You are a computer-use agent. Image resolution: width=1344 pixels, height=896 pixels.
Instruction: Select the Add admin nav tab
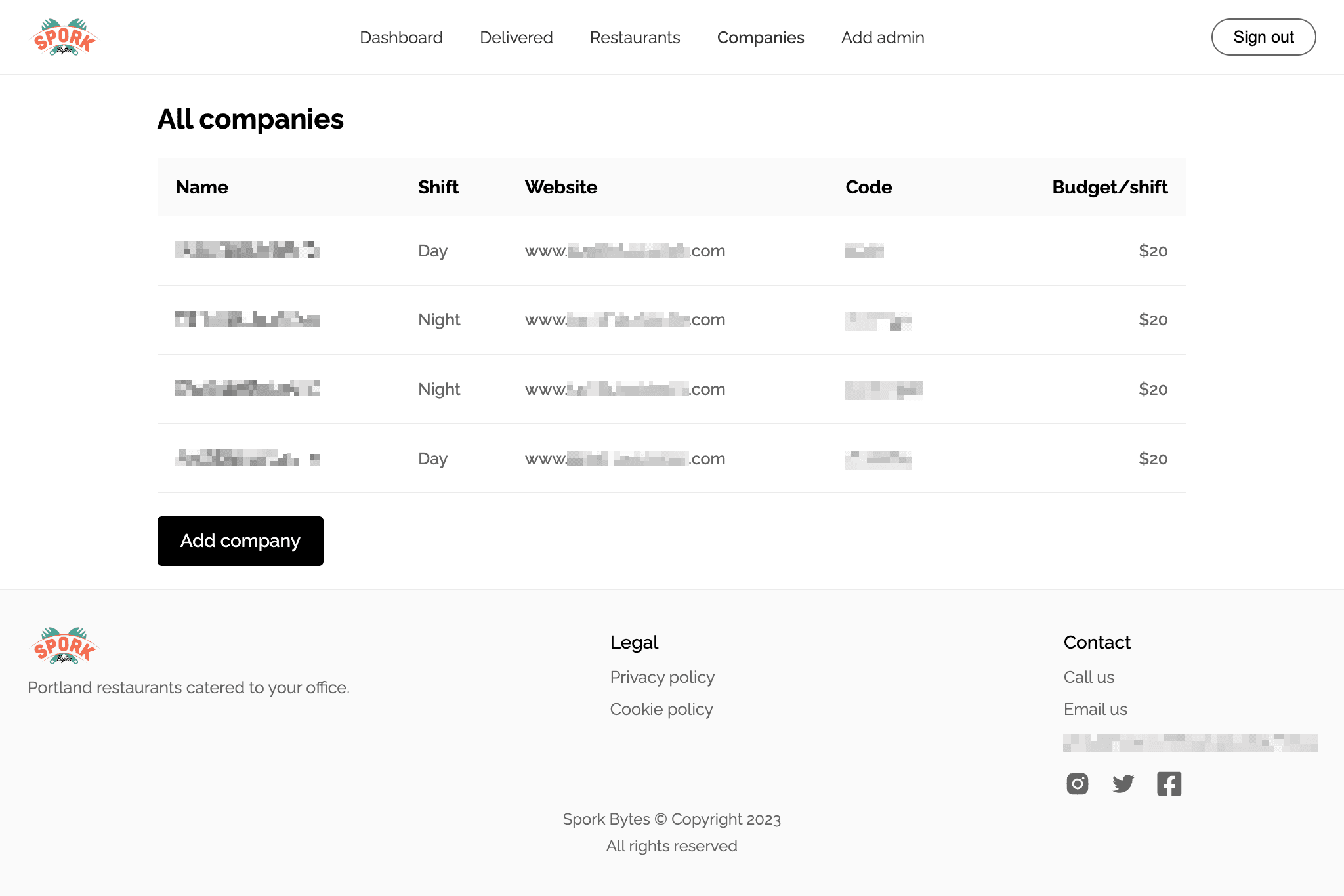pyautogui.click(x=882, y=37)
